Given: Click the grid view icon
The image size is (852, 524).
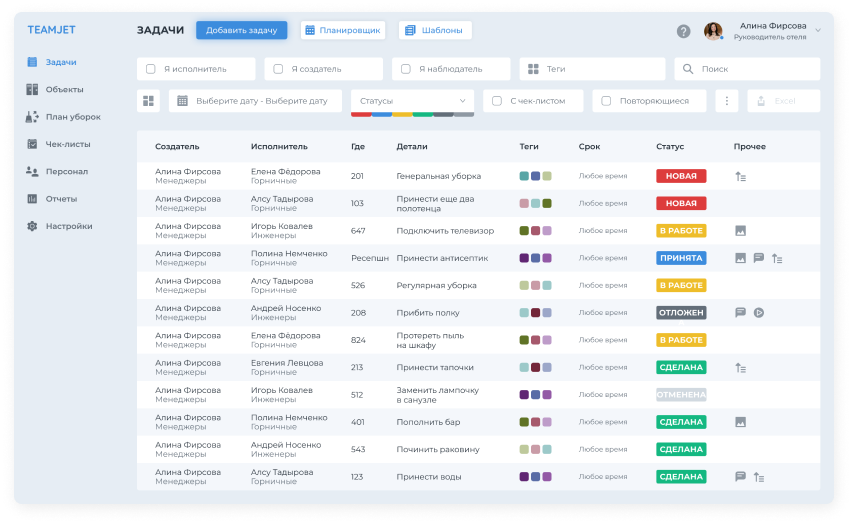Looking at the screenshot, I should [x=149, y=101].
